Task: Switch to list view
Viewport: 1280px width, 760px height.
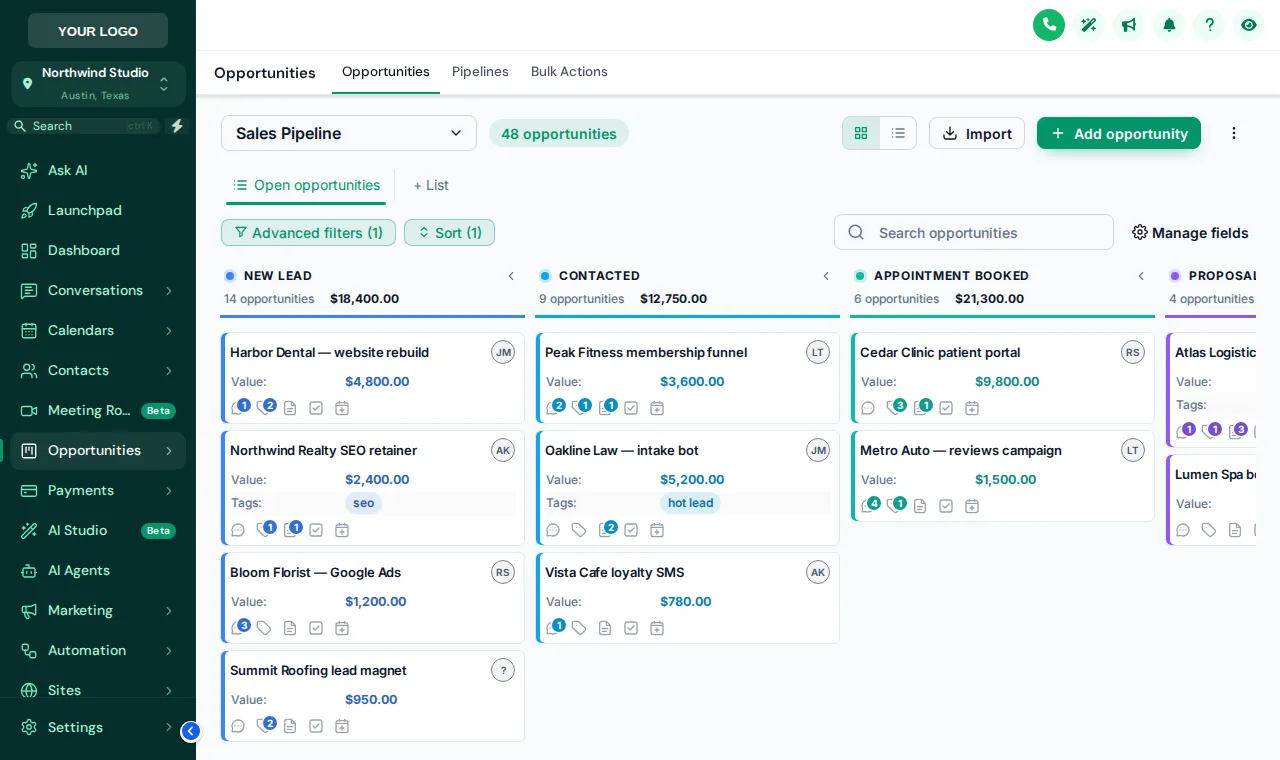Action: click(x=898, y=133)
